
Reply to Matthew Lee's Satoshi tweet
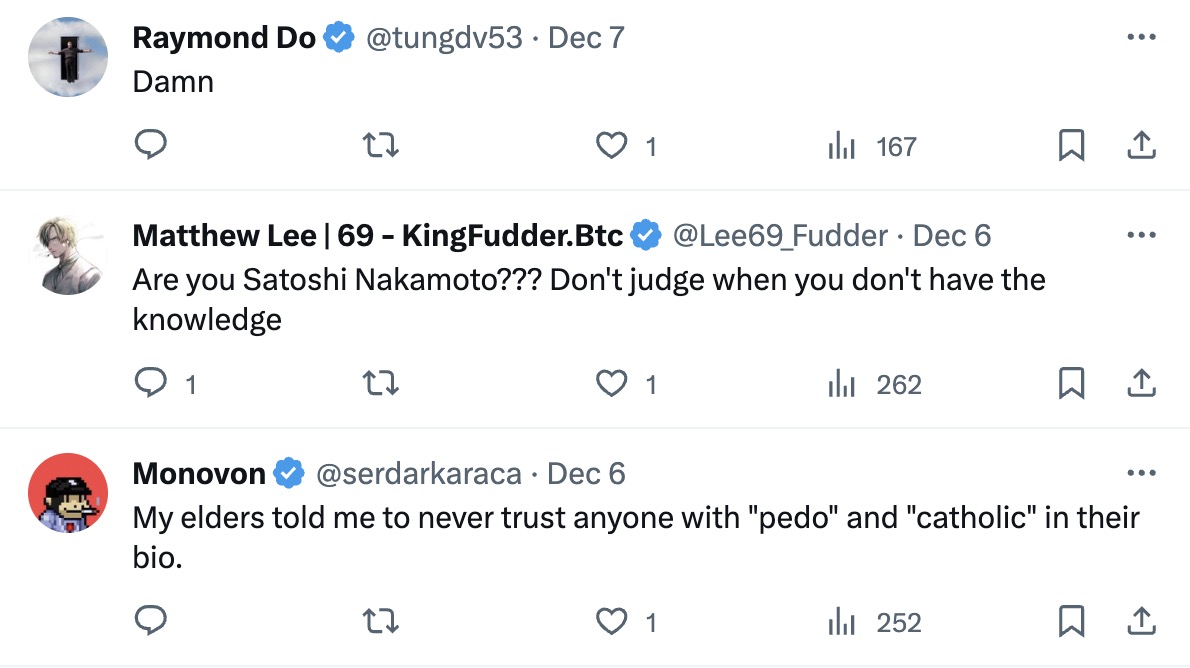(150, 385)
